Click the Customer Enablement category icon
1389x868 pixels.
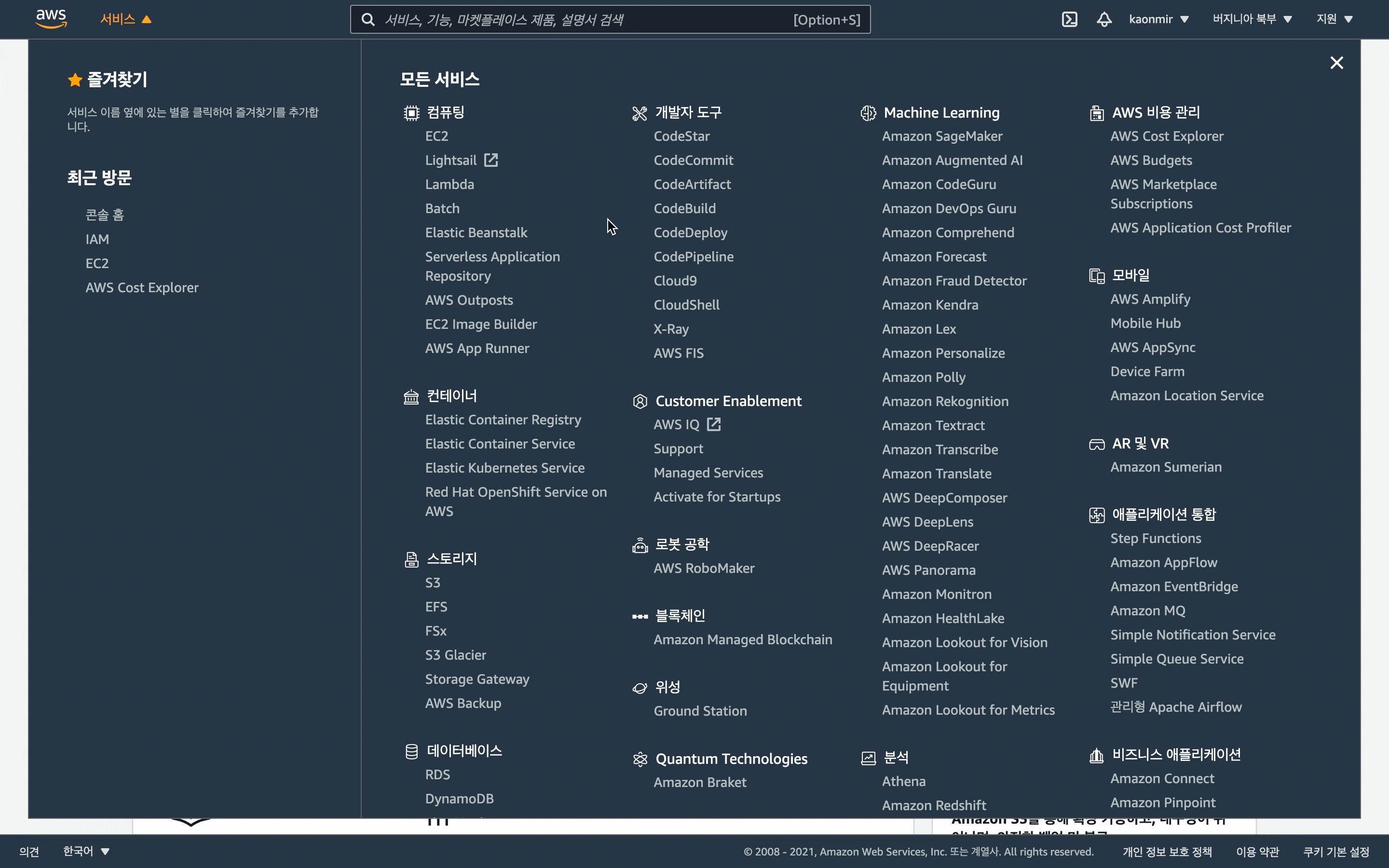pyautogui.click(x=640, y=401)
